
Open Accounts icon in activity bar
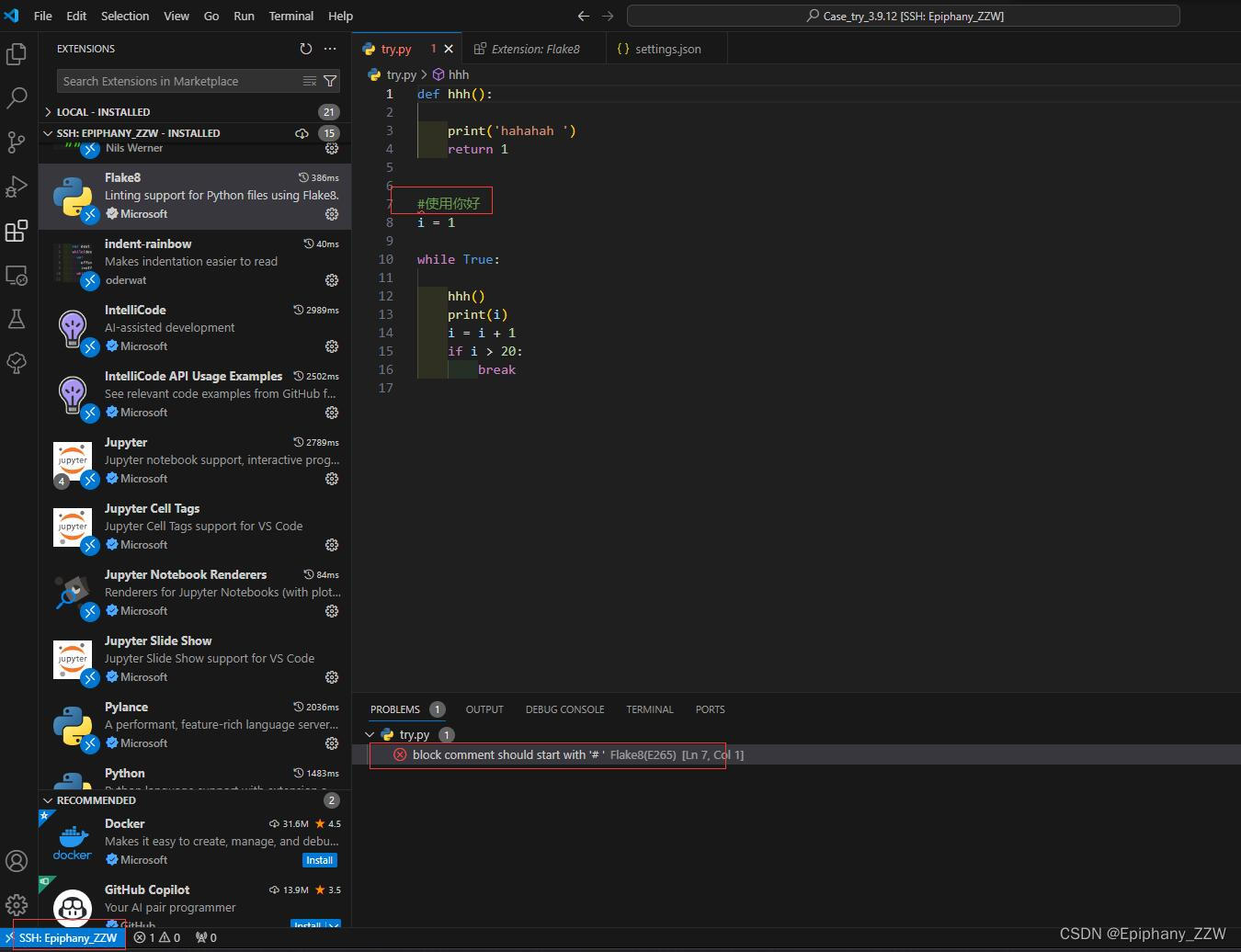17,861
